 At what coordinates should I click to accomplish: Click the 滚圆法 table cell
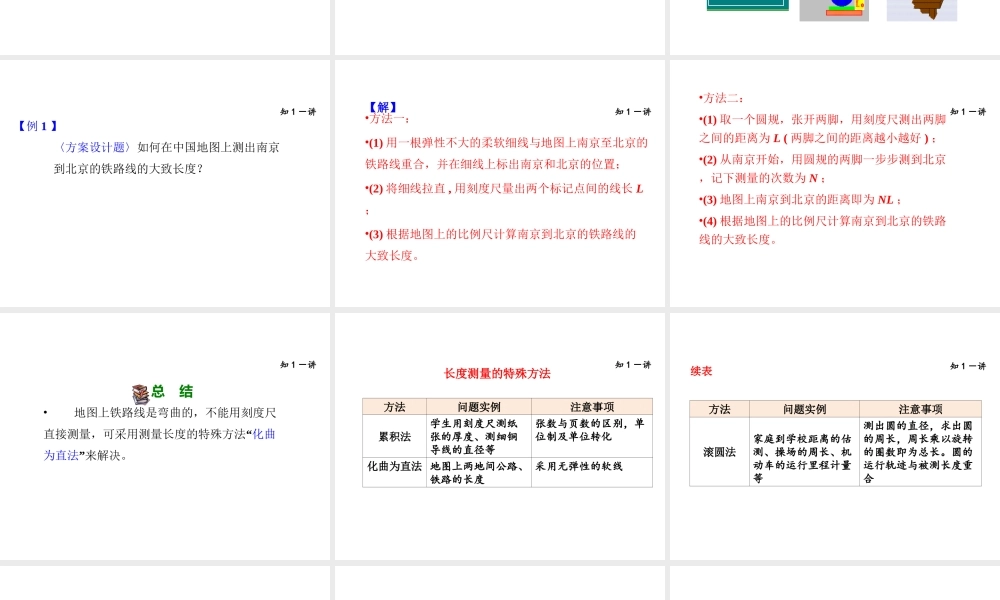[719, 451]
